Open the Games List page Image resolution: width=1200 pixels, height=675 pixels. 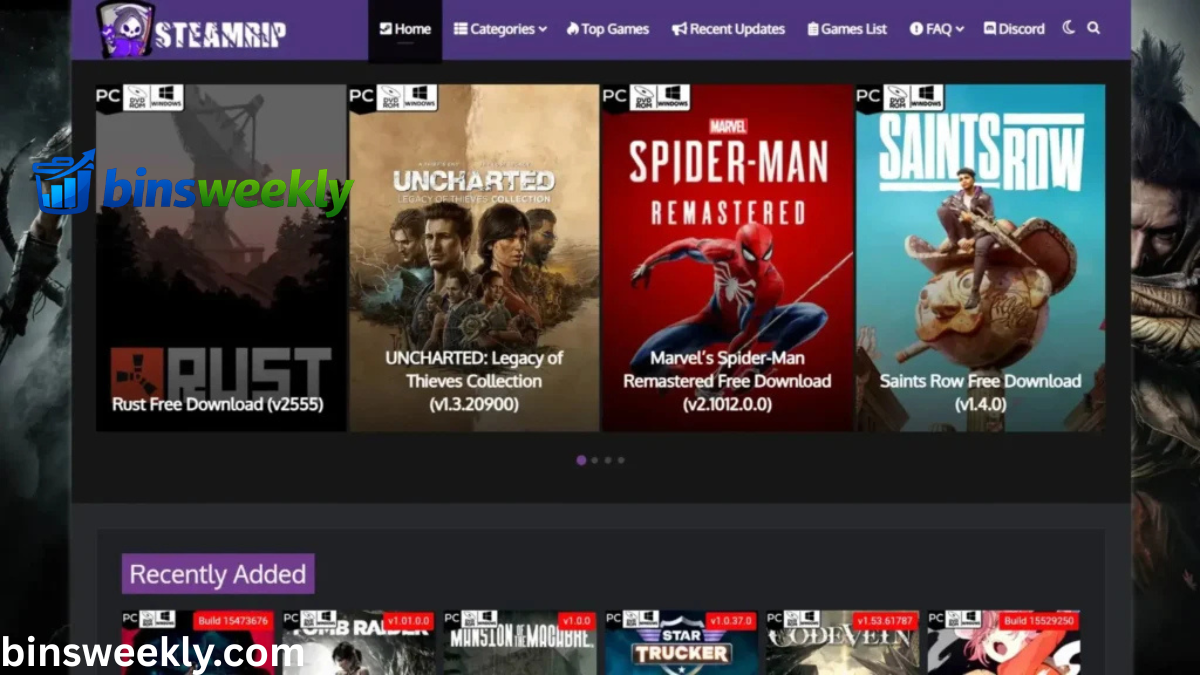coord(847,29)
